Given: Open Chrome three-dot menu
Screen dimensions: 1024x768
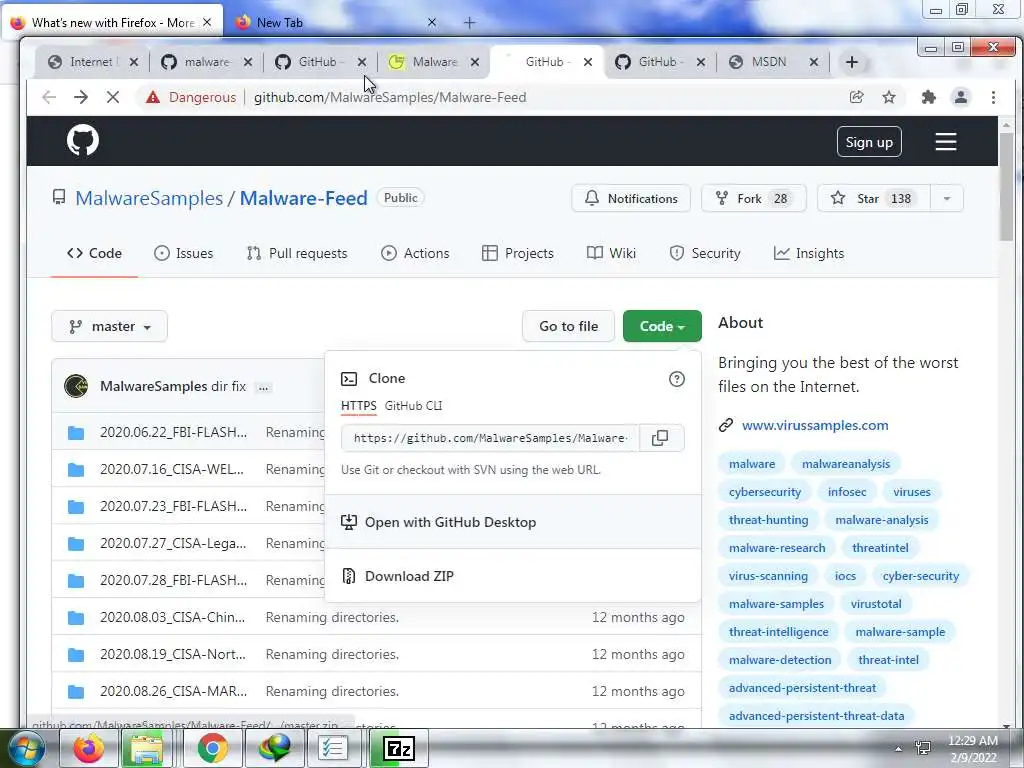Looking at the screenshot, I should point(993,97).
